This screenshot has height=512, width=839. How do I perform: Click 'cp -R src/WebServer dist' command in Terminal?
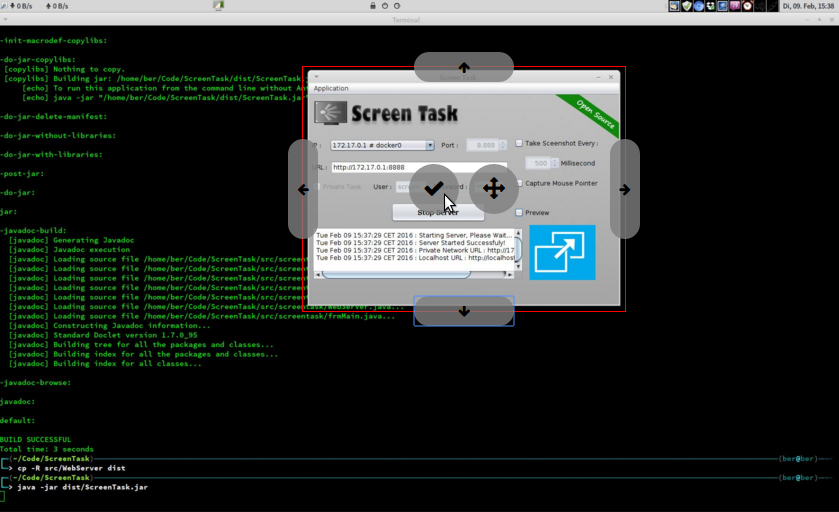pyautogui.click(x=71, y=468)
